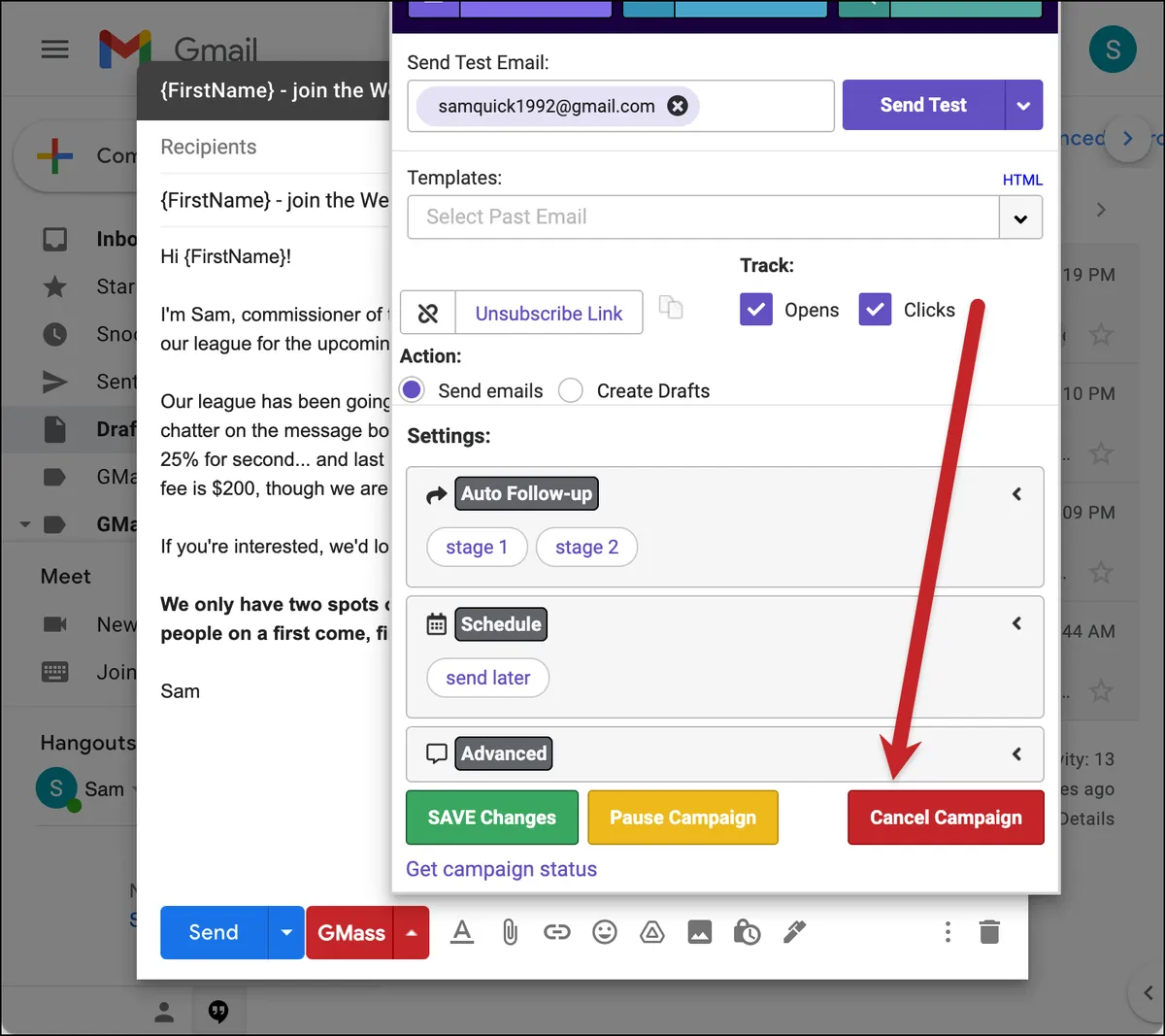Viewport: 1165px width, 1036px height.
Task: Open the stage 2 follow-up pill
Action: tap(586, 548)
